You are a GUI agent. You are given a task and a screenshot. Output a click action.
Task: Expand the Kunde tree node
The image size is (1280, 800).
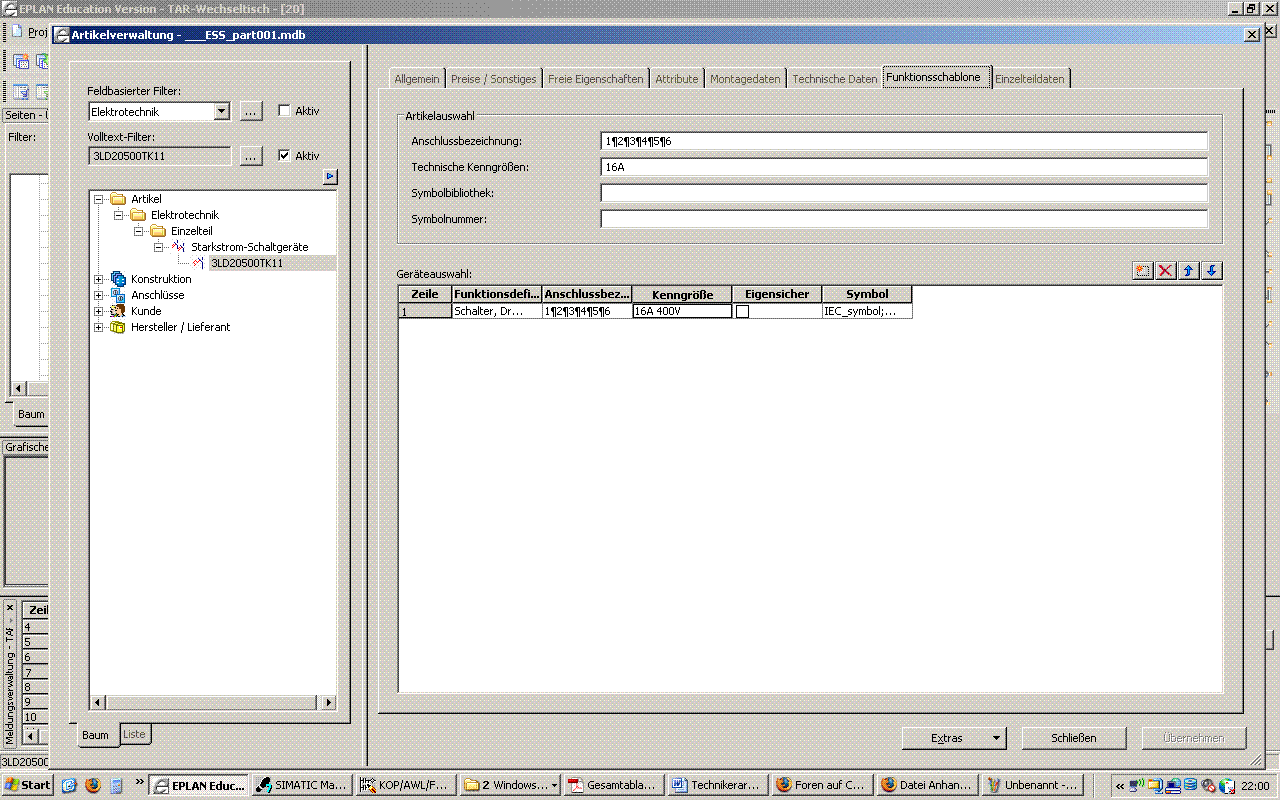[x=99, y=312]
